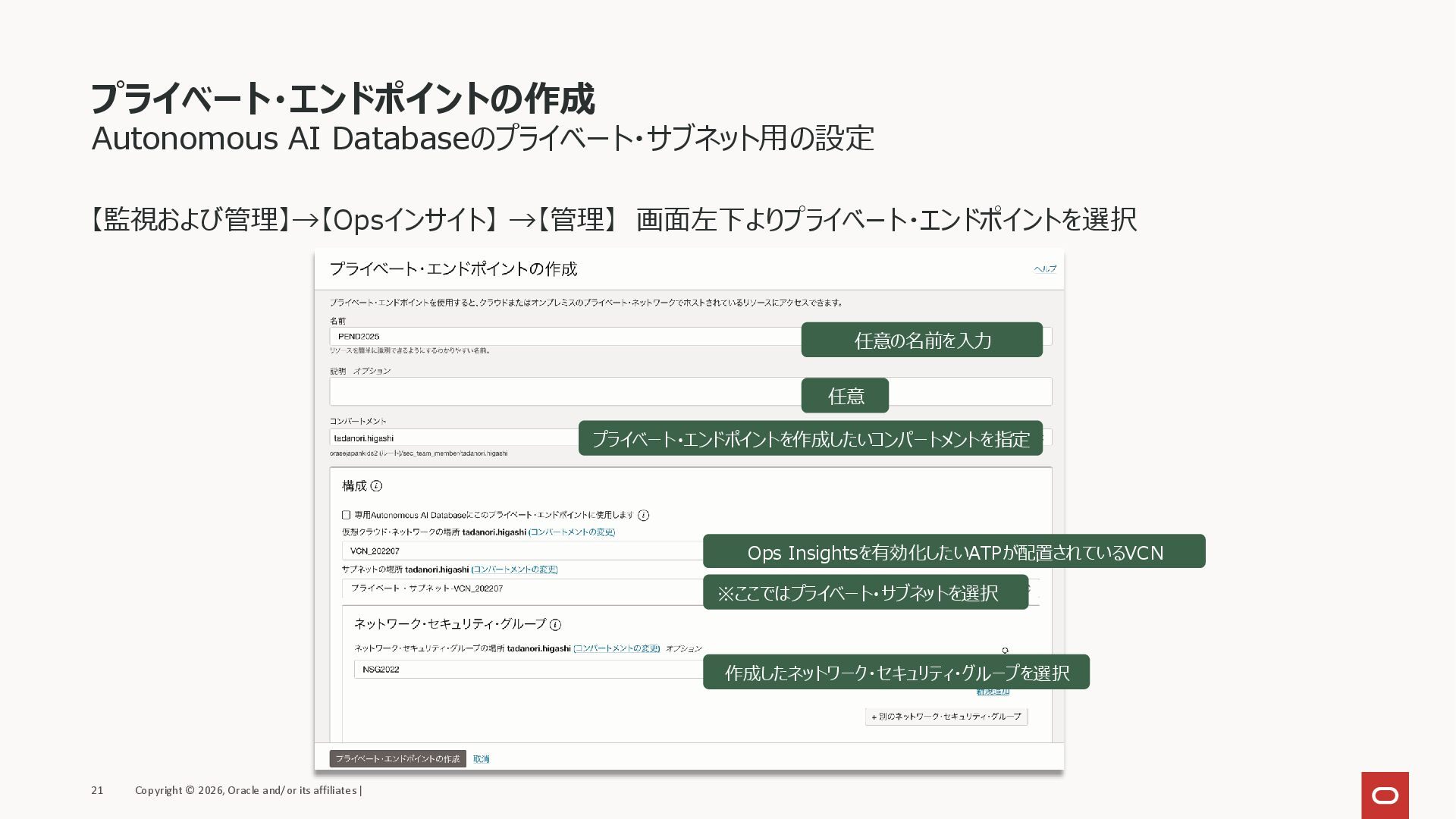Click the 取消 cancel link
Screen dimensions: 1456x819
pos(481,759)
